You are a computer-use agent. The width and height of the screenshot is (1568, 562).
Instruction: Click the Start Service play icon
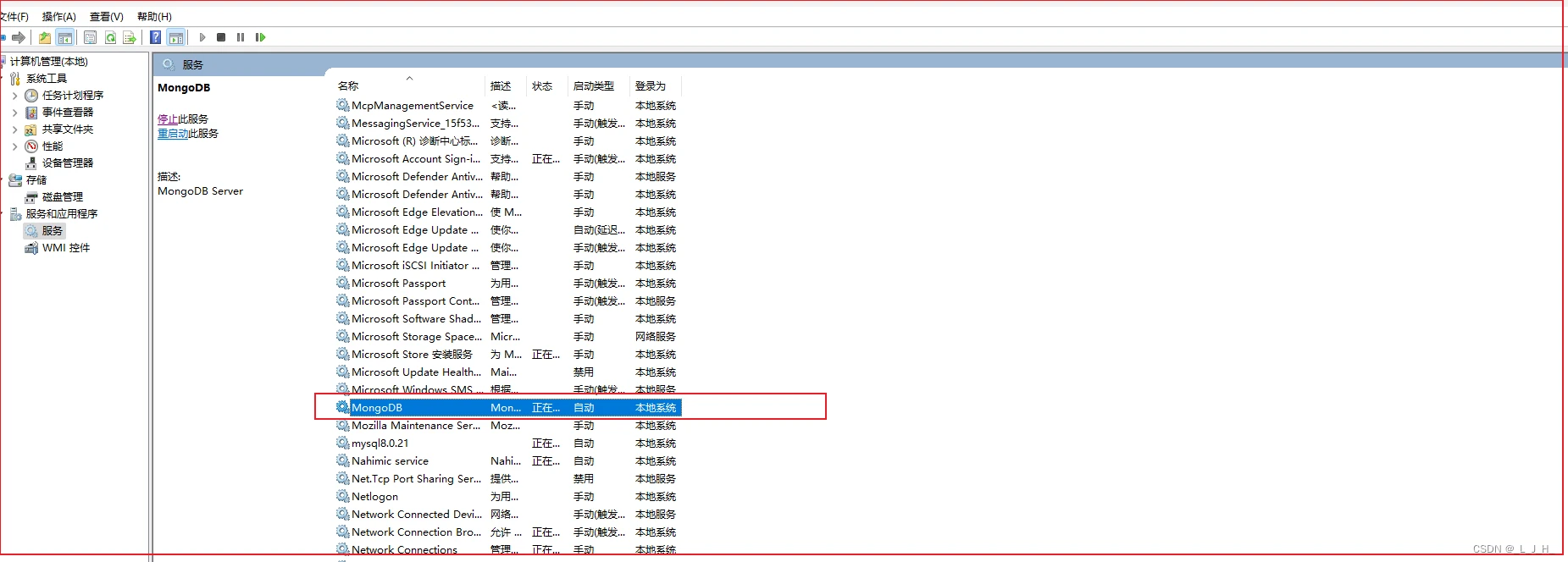202,37
